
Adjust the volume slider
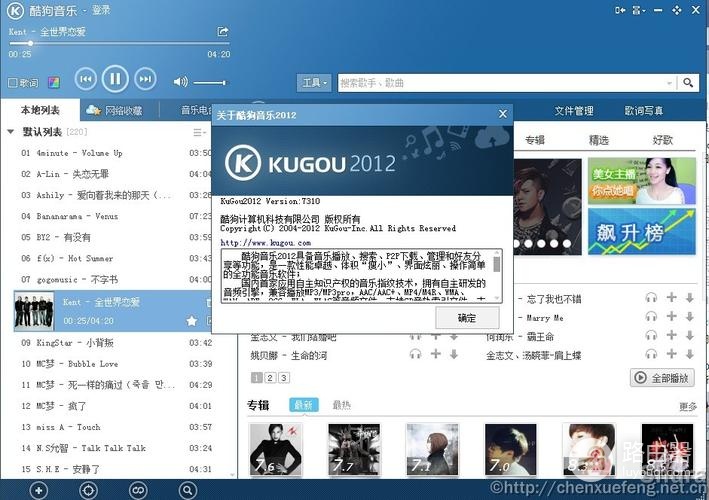[x=209, y=83]
